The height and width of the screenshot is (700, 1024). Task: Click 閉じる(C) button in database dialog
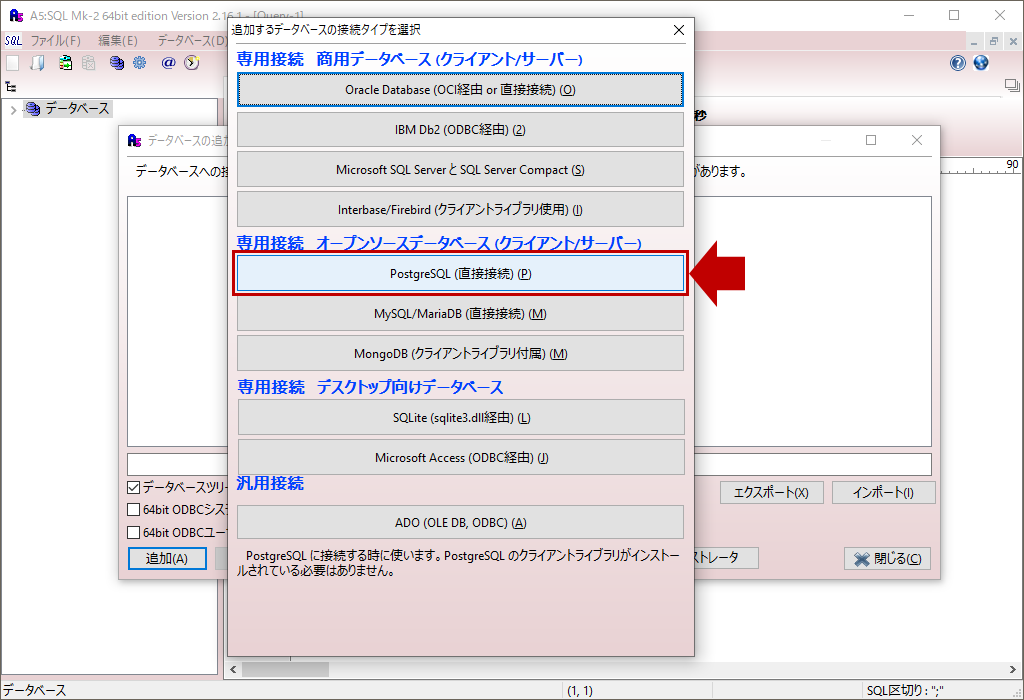pos(888,558)
